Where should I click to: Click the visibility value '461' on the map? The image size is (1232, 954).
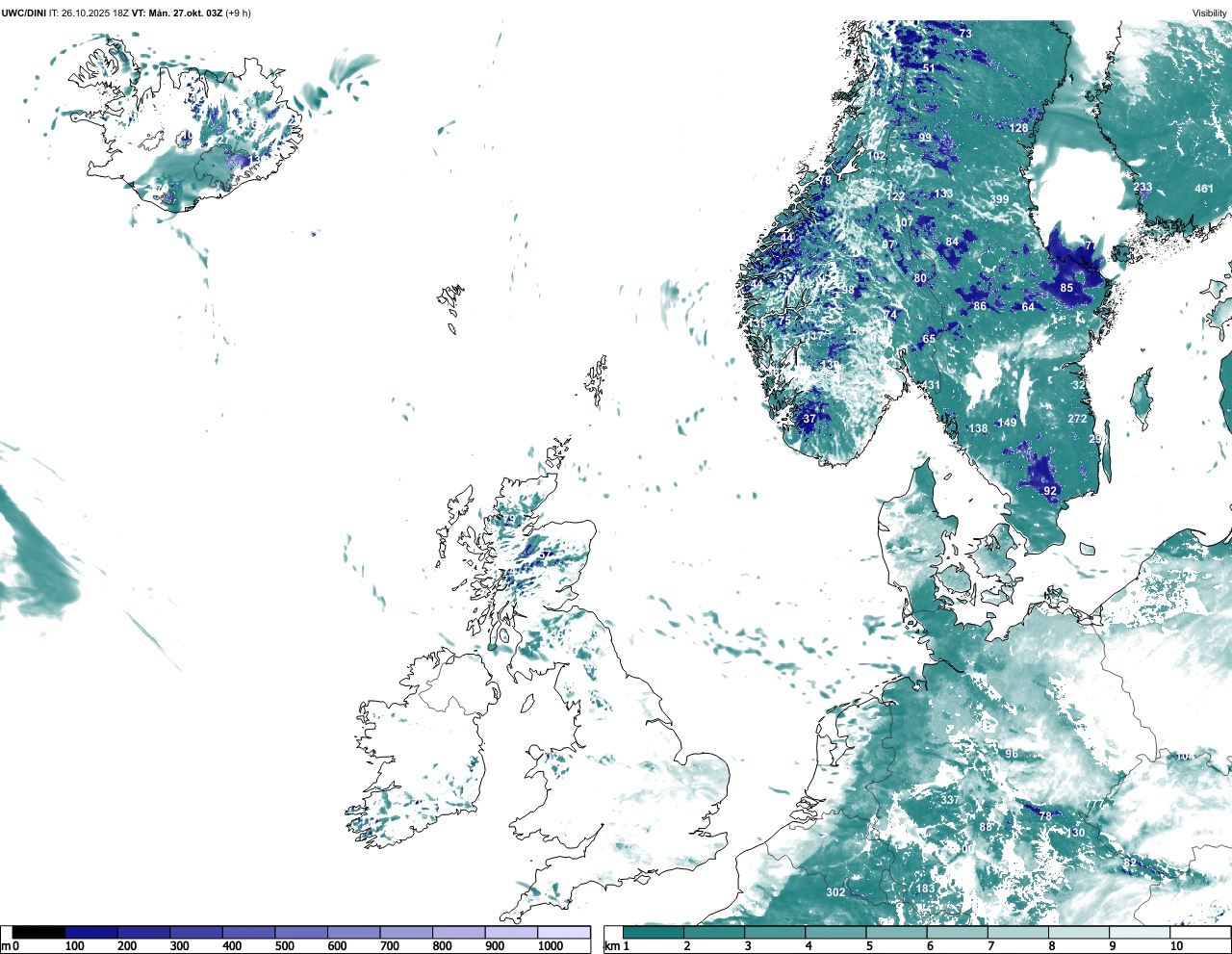pos(1204,189)
